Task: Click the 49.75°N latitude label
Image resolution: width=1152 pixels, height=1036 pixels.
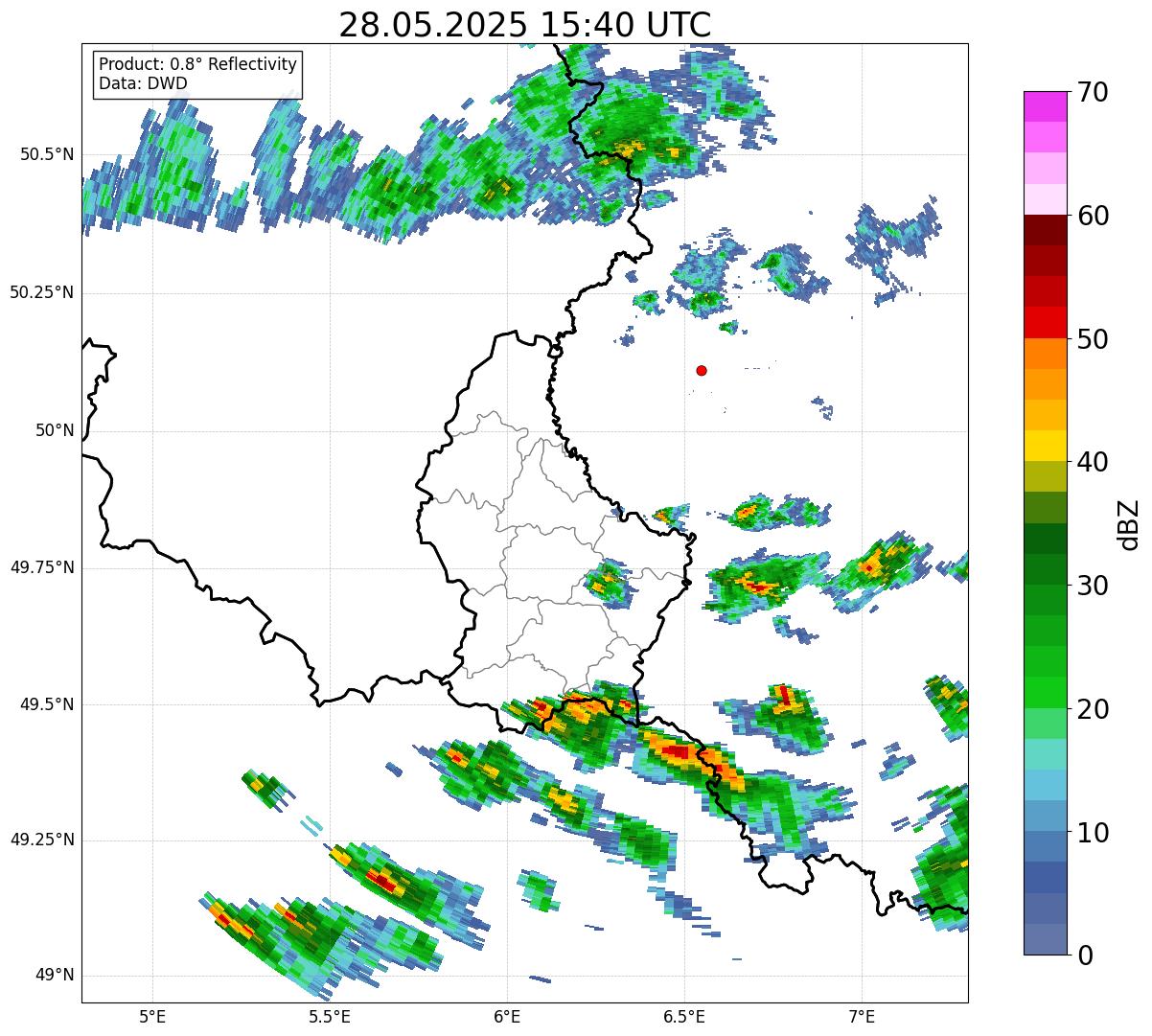Action: pyautogui.click(x=42, y=567)
